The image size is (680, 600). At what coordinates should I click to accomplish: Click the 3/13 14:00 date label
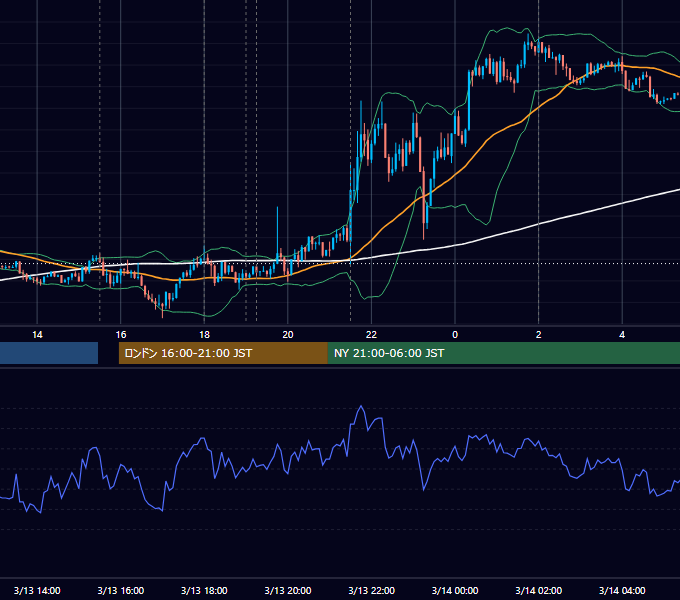[x=37, y=590]
